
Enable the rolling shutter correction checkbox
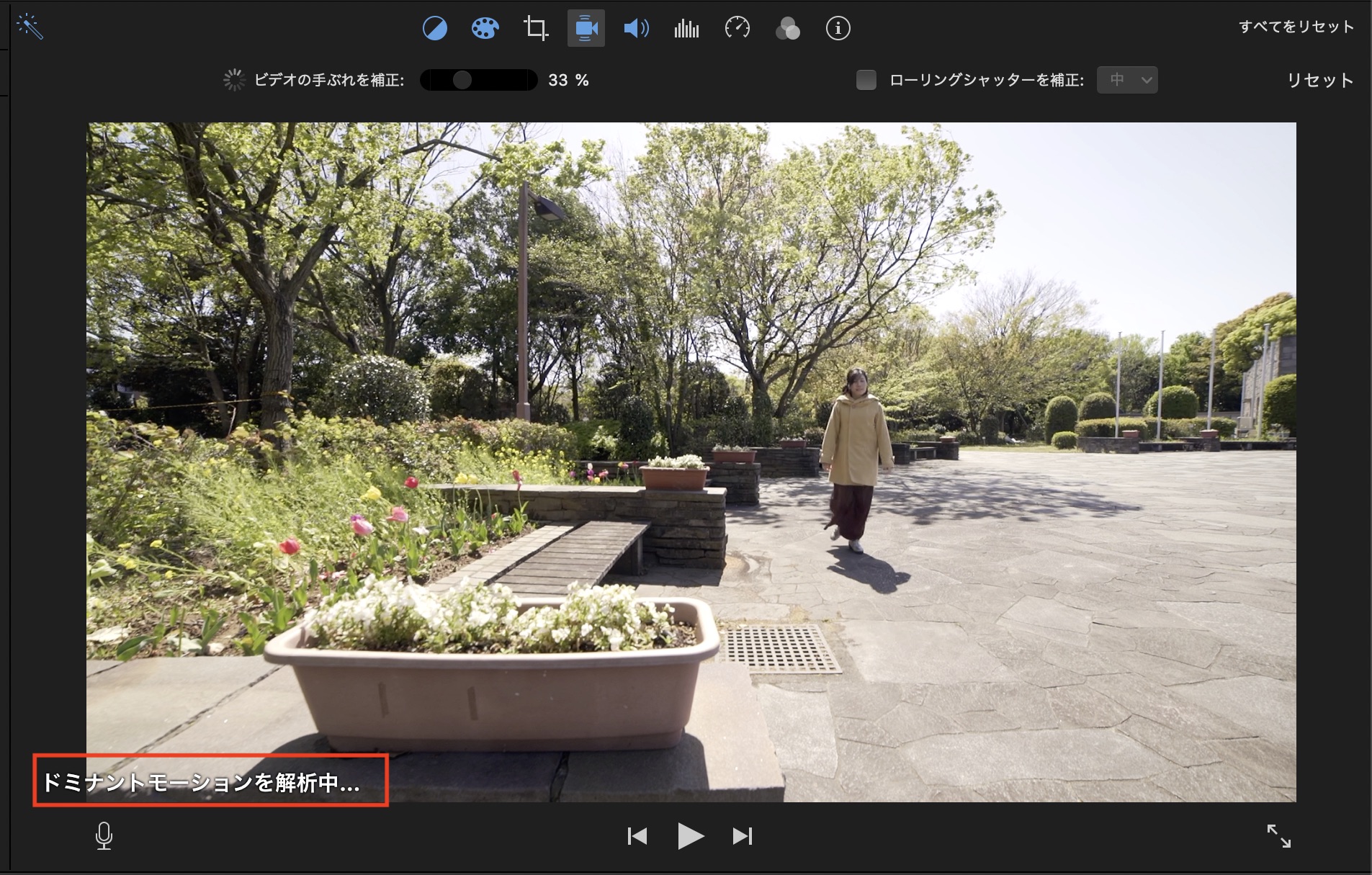point(866,80)
